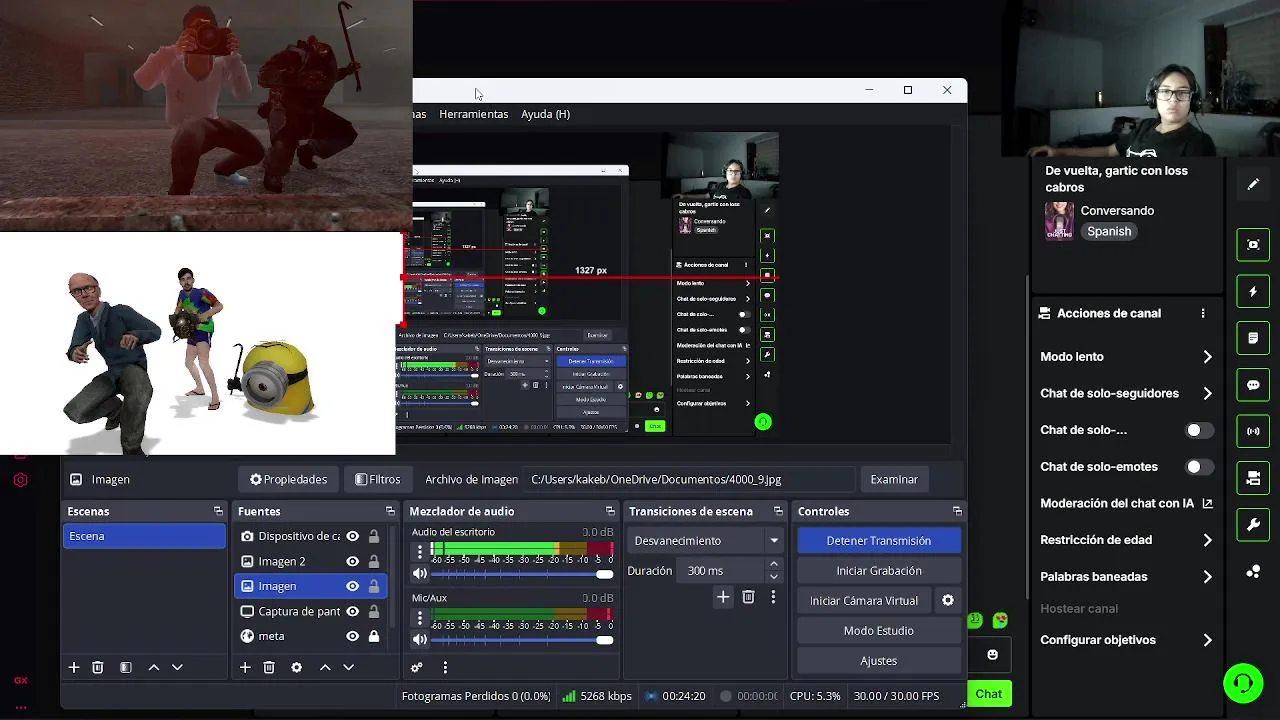The width and height of the screenshot is (1280, 720).
Task: Unlock the meta source lock
Action: tap(374, 636)
